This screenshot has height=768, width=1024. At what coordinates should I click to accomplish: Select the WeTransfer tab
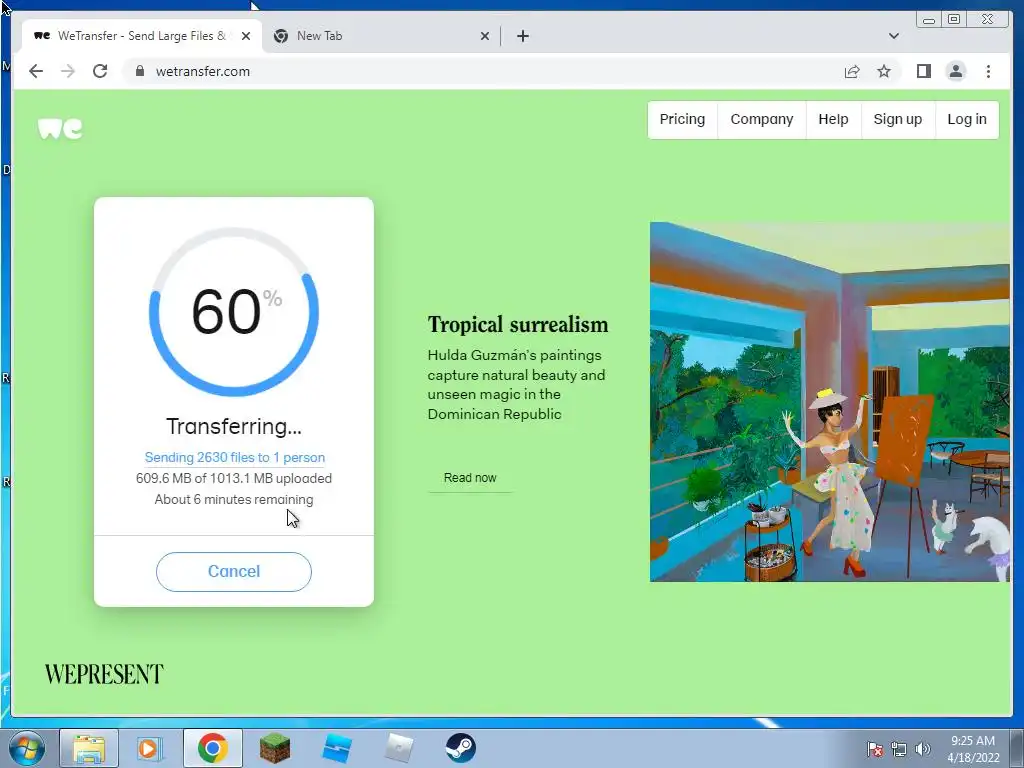pos(142,36)
